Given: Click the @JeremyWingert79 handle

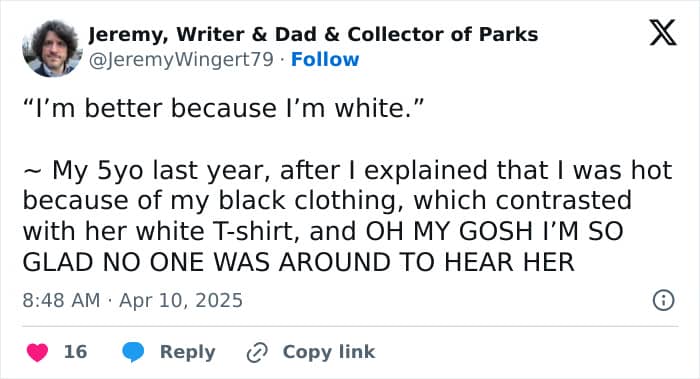Looking at the screenshot, I should 181,60.
